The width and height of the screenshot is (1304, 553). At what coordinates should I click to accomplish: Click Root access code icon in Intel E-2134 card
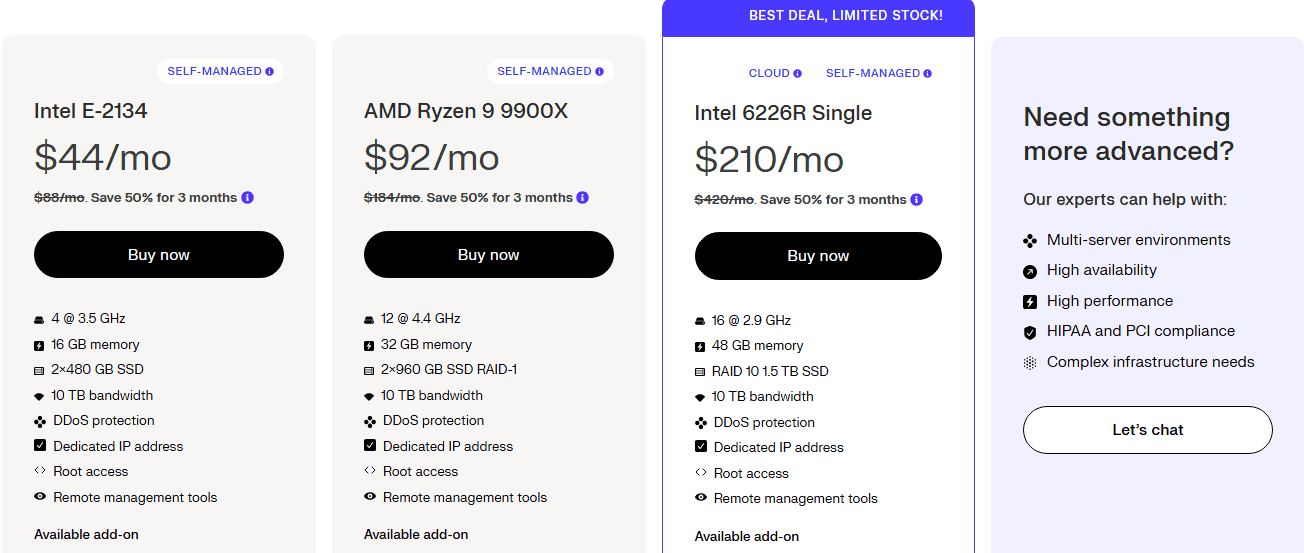(40, 471)
